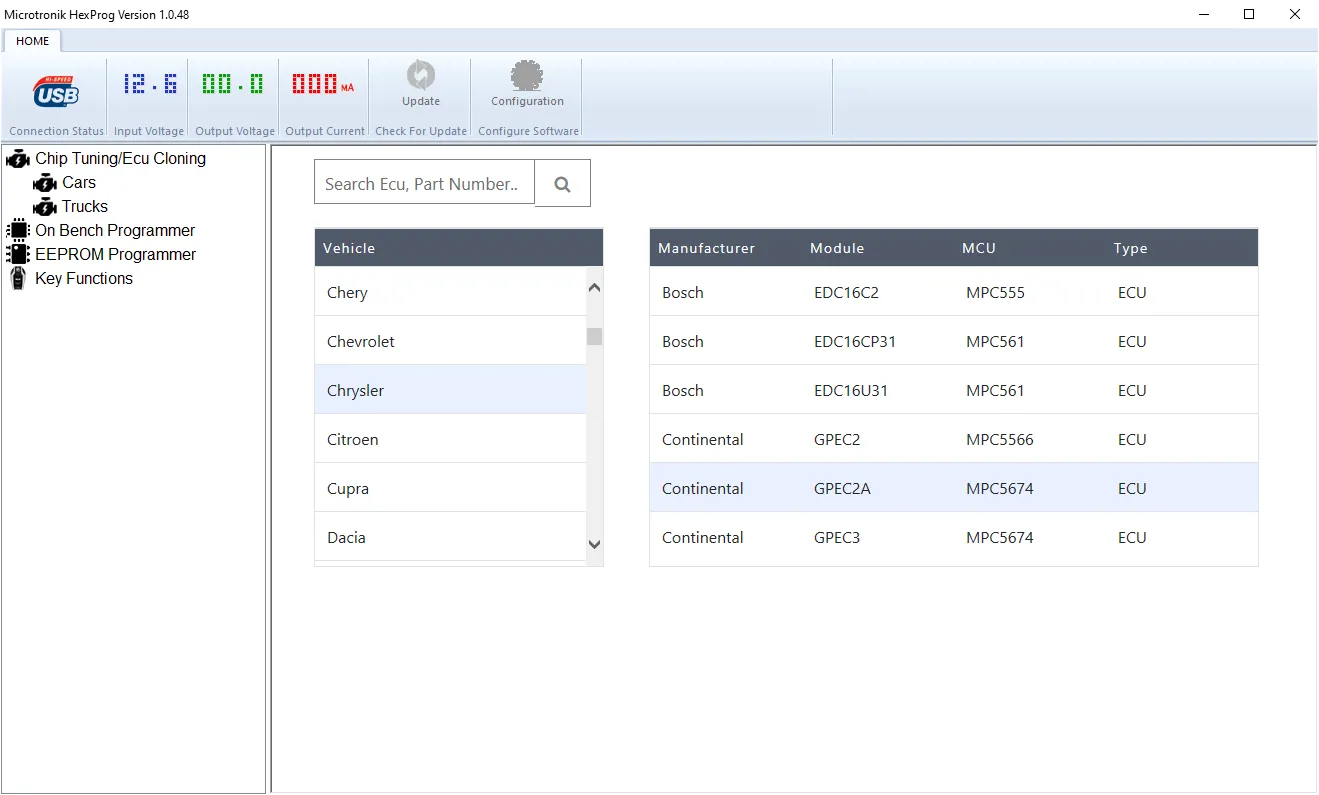Click the Manufacturer column header

706,248
